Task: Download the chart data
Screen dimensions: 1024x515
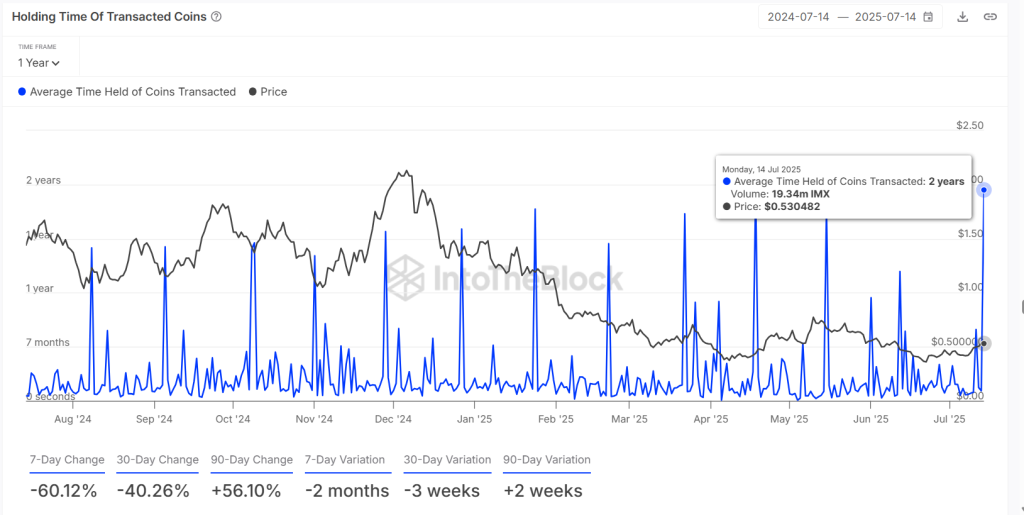Action: [962, 17]
